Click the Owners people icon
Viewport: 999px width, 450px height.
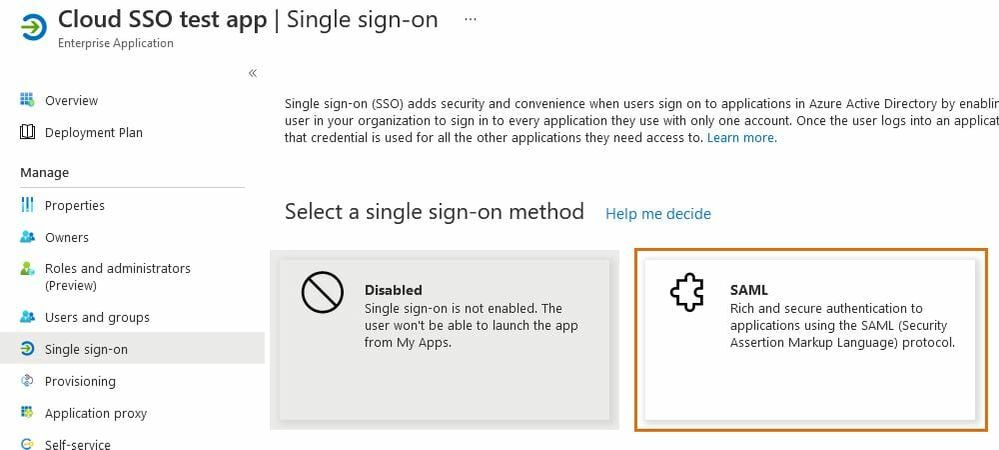(x=27, y=237)
